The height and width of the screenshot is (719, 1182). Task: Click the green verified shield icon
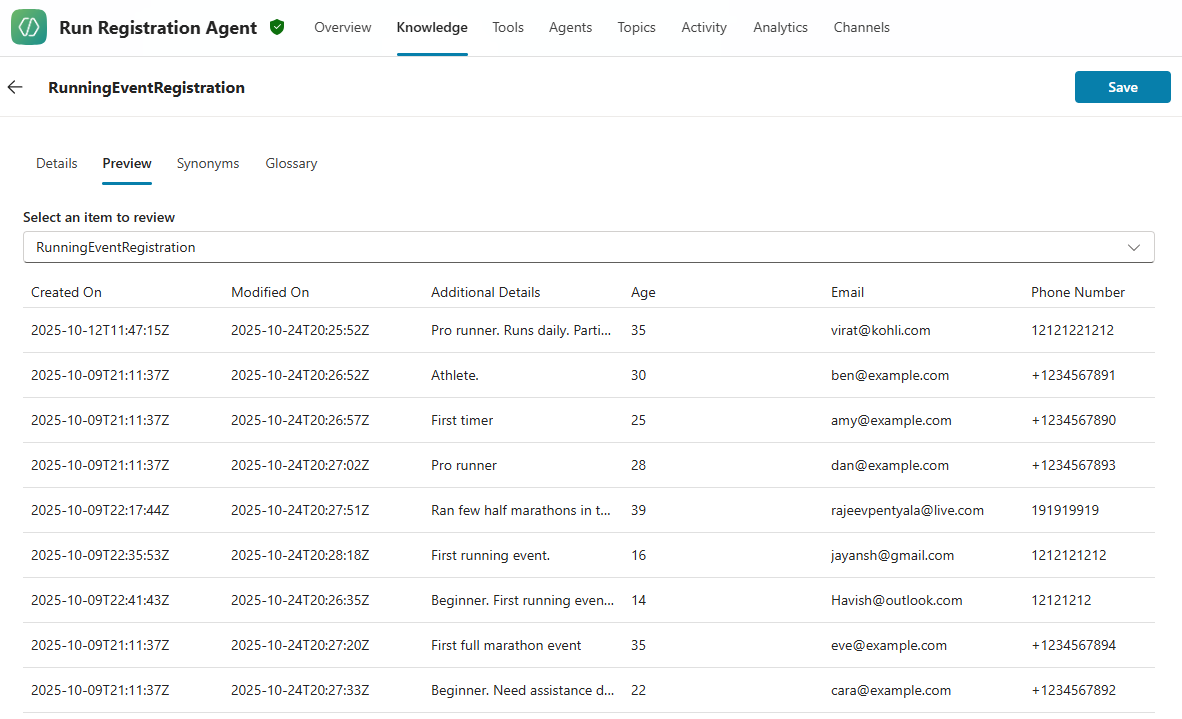coord(277,28)
